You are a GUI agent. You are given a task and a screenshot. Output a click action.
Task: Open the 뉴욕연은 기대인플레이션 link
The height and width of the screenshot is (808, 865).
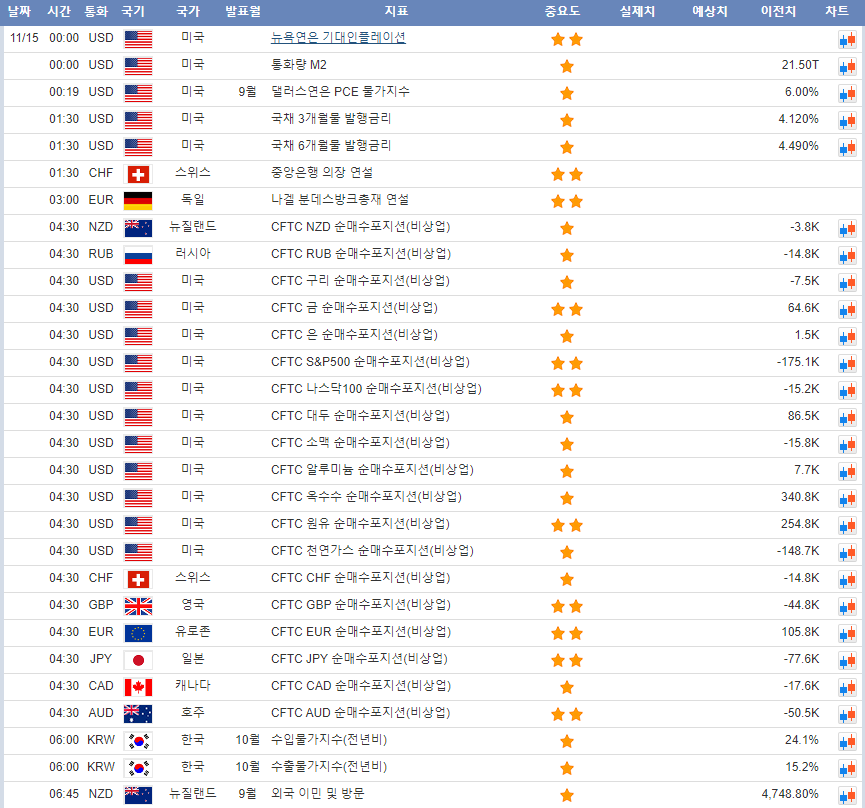click(x=338, y=38)
